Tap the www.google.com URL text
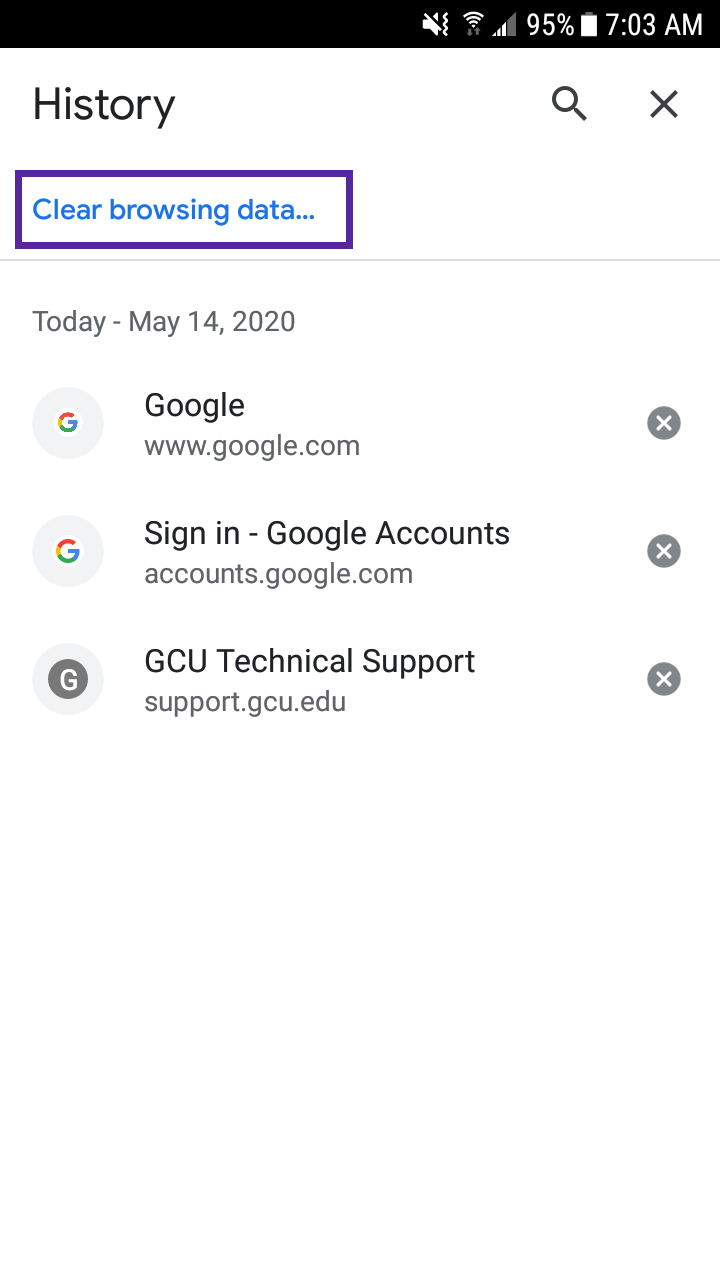This screenshot has height=1280, width=720. (252, 446)
